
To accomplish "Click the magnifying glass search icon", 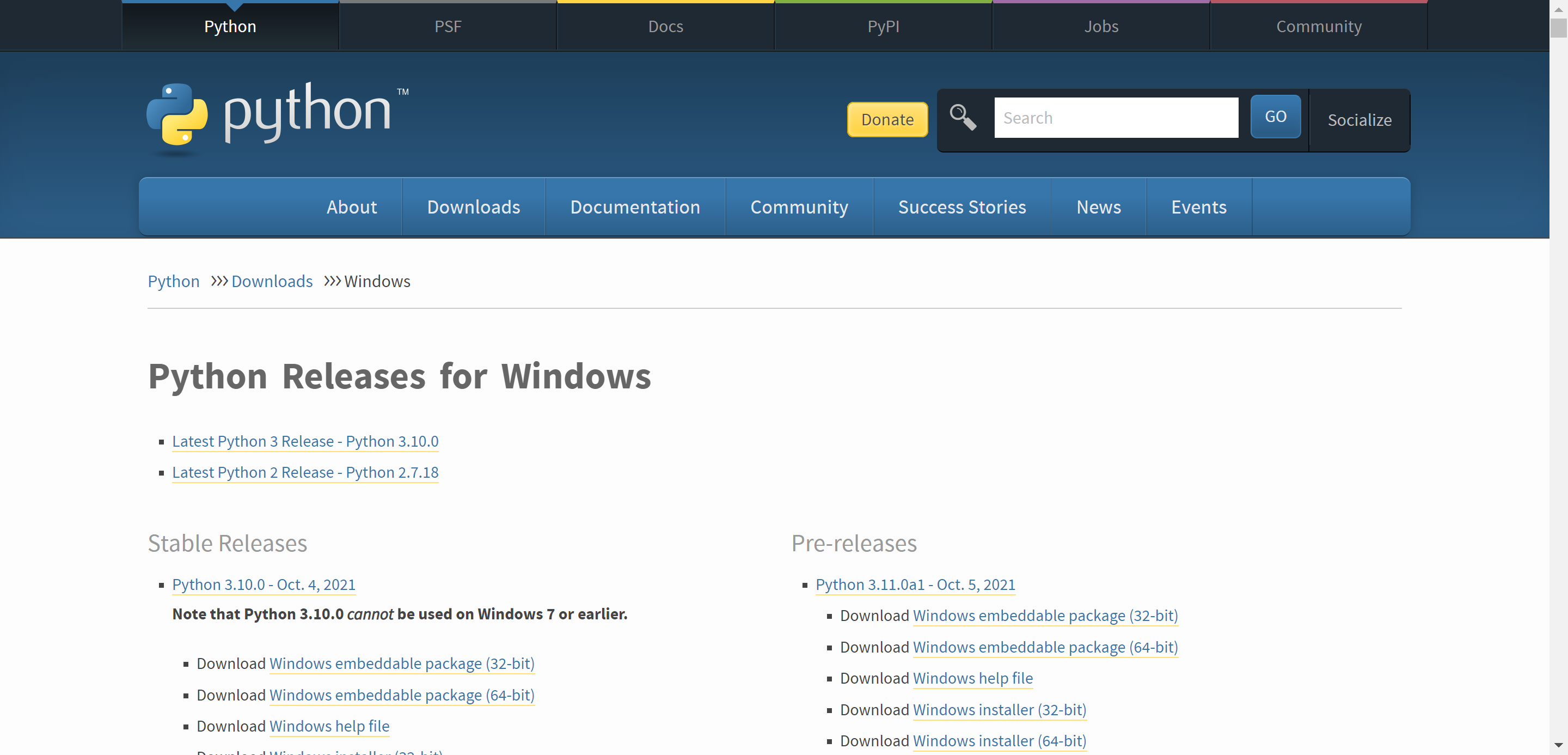I will [963, 118].
